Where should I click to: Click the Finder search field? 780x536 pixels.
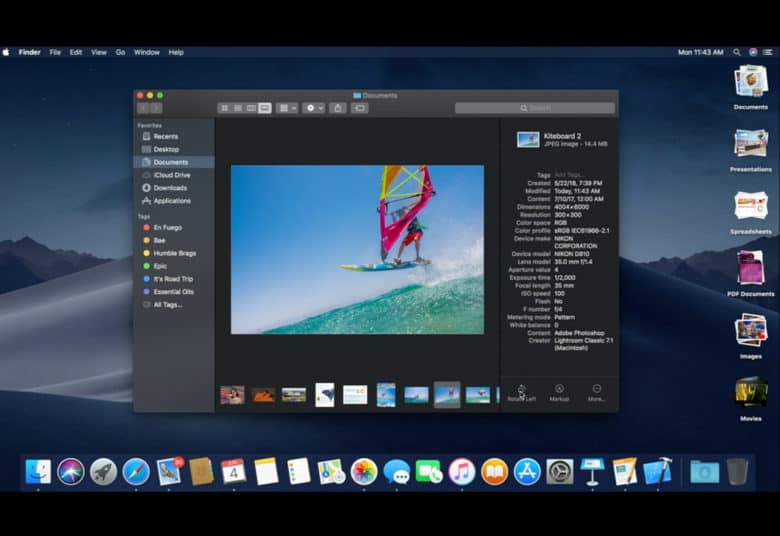click(535, 108)
